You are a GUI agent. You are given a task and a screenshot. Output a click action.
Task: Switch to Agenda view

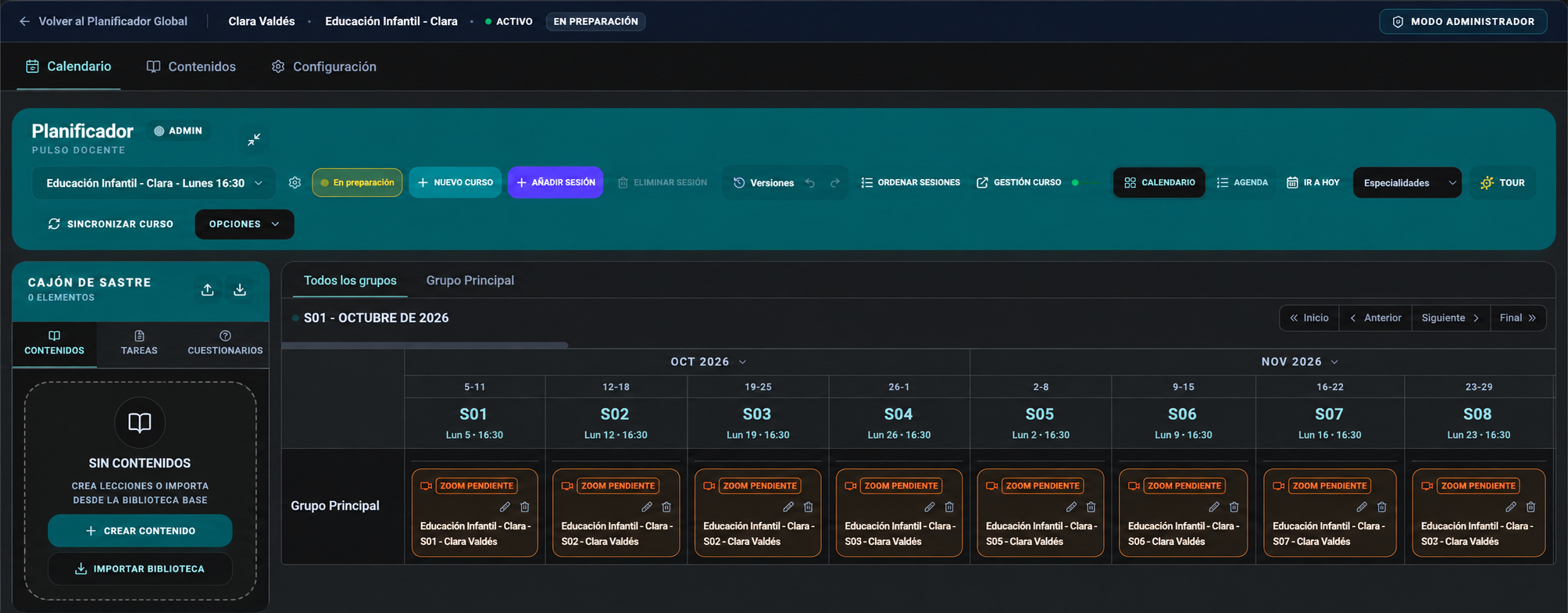click(1242, 183)
